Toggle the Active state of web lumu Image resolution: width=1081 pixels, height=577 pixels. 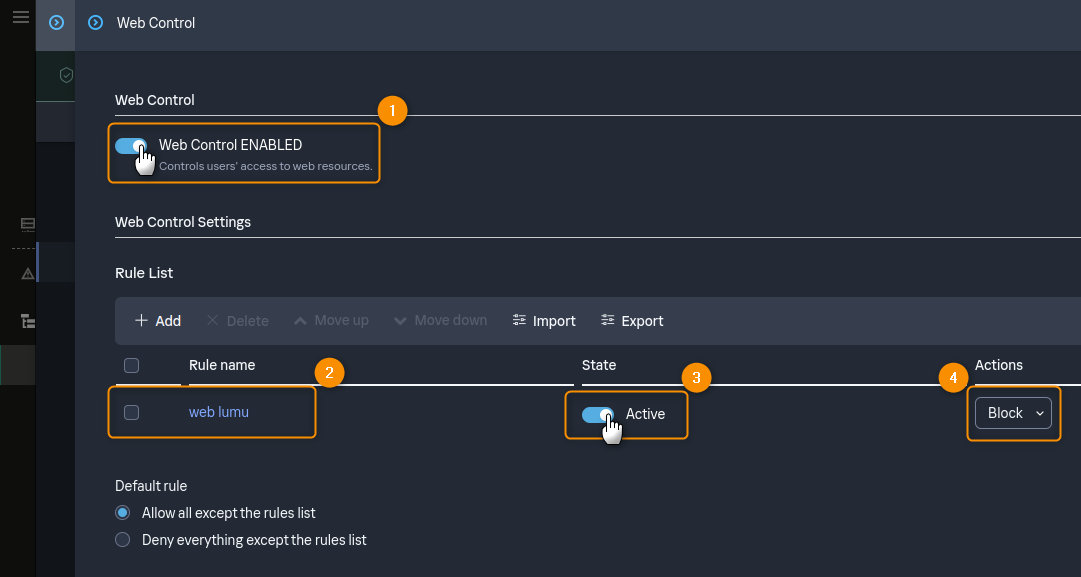coord(598,414)
